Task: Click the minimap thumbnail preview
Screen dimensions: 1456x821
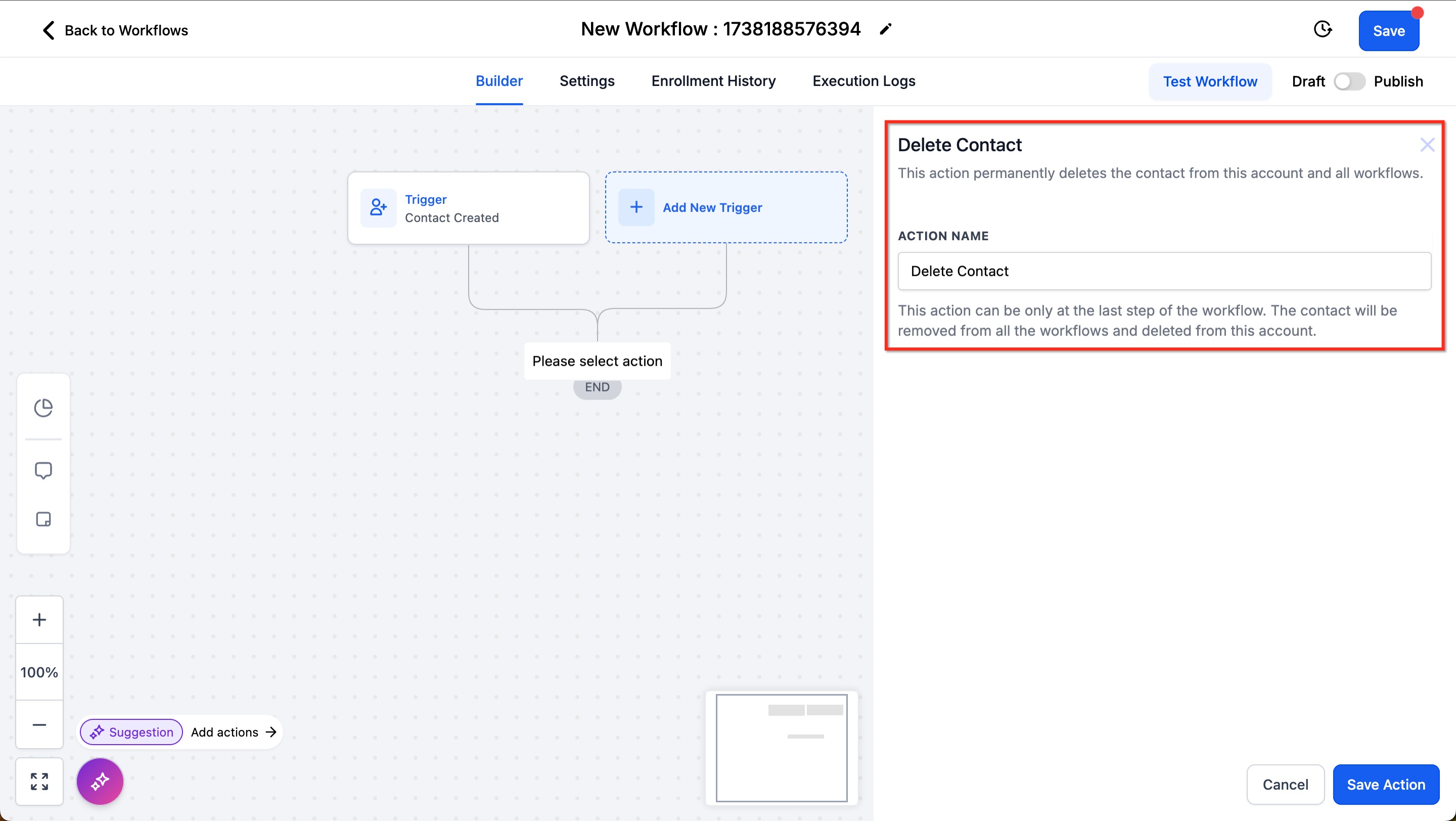Action: coord(781,748)
